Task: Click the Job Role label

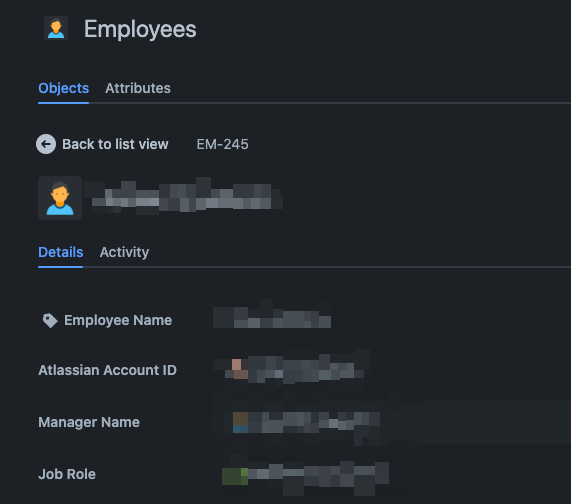Action: click(67, 475)
